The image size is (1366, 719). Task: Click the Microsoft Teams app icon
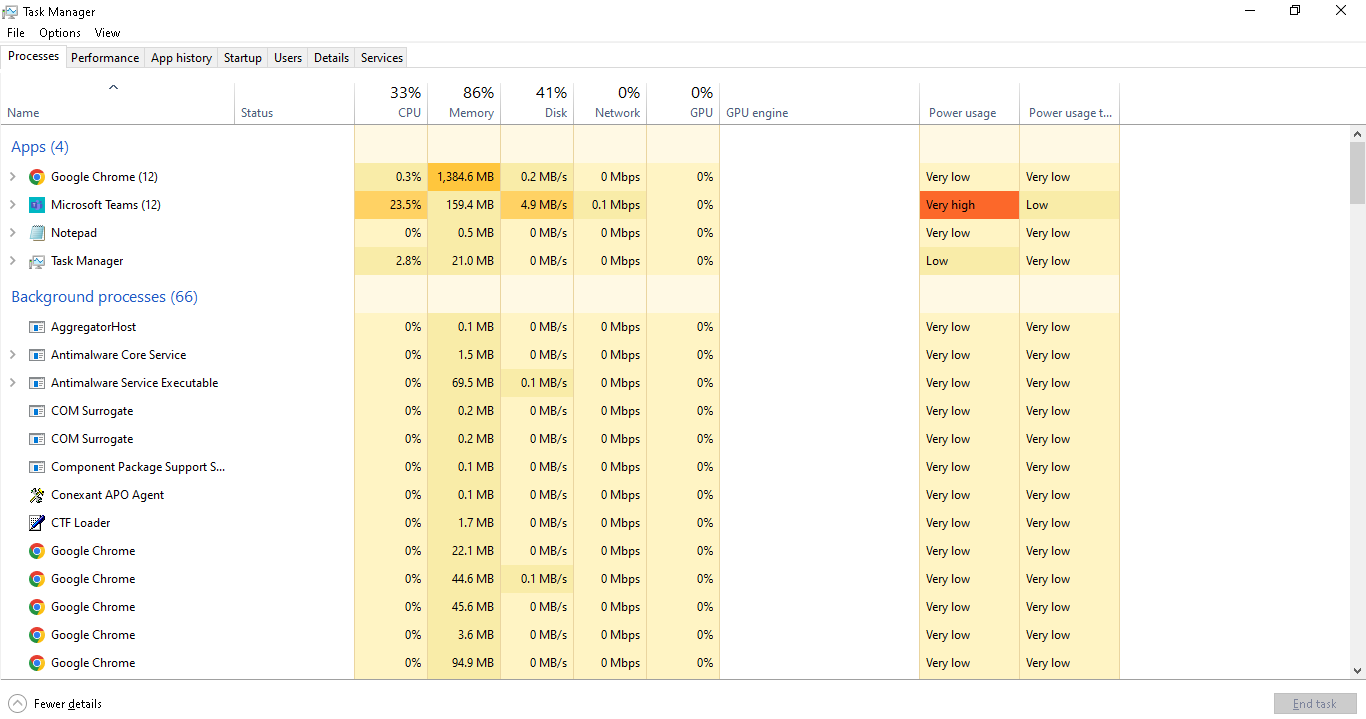[37, 205]
